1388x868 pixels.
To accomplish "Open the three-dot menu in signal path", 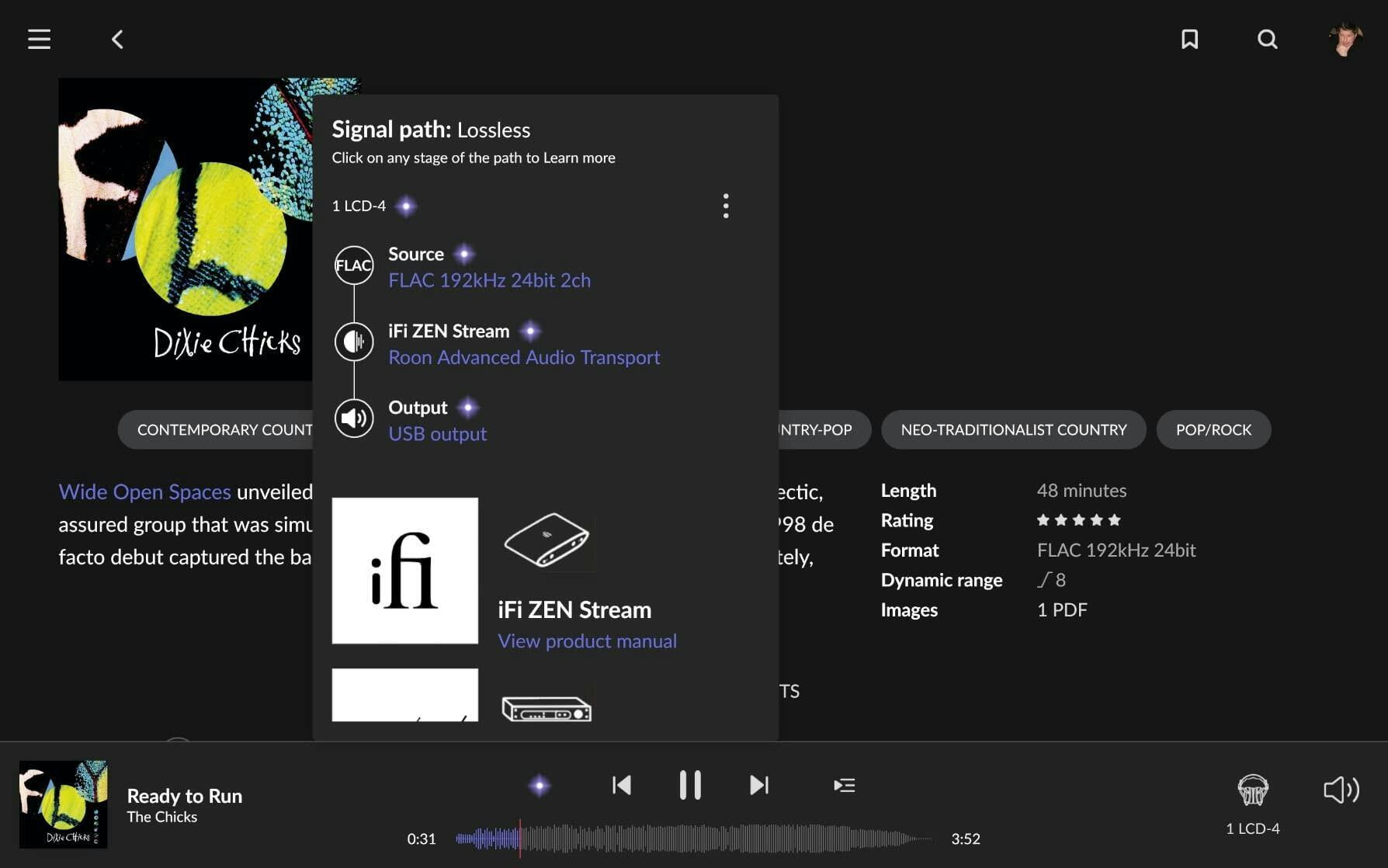I will (726, 206).
